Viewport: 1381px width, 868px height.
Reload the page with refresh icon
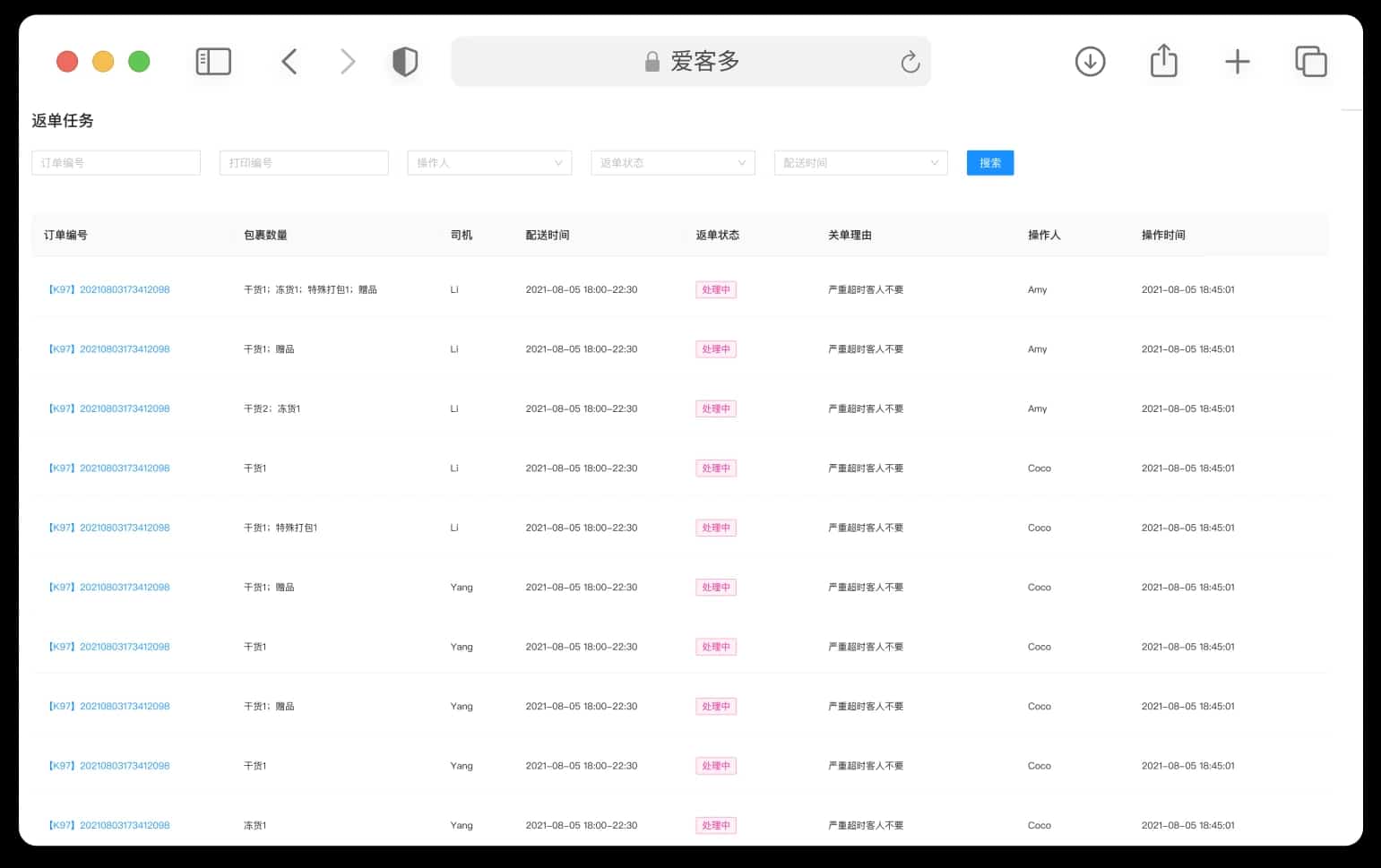910,62
